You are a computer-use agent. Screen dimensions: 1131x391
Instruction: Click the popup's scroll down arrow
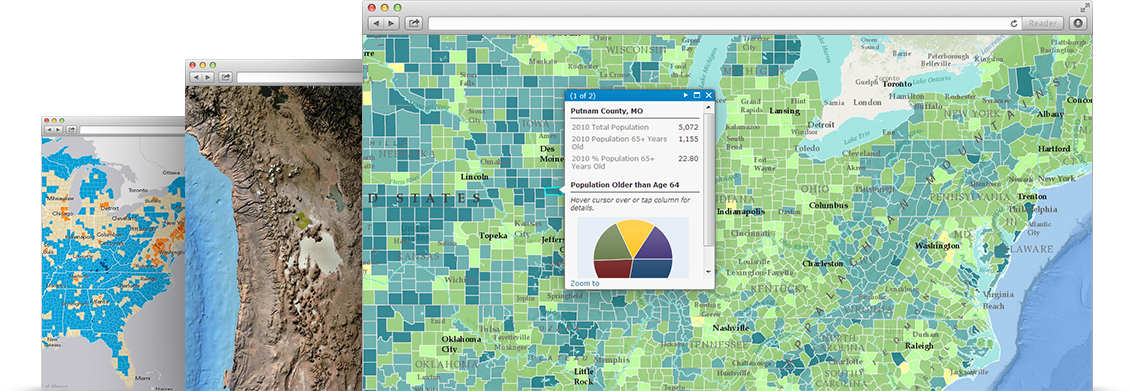click(x=708, y=271)
